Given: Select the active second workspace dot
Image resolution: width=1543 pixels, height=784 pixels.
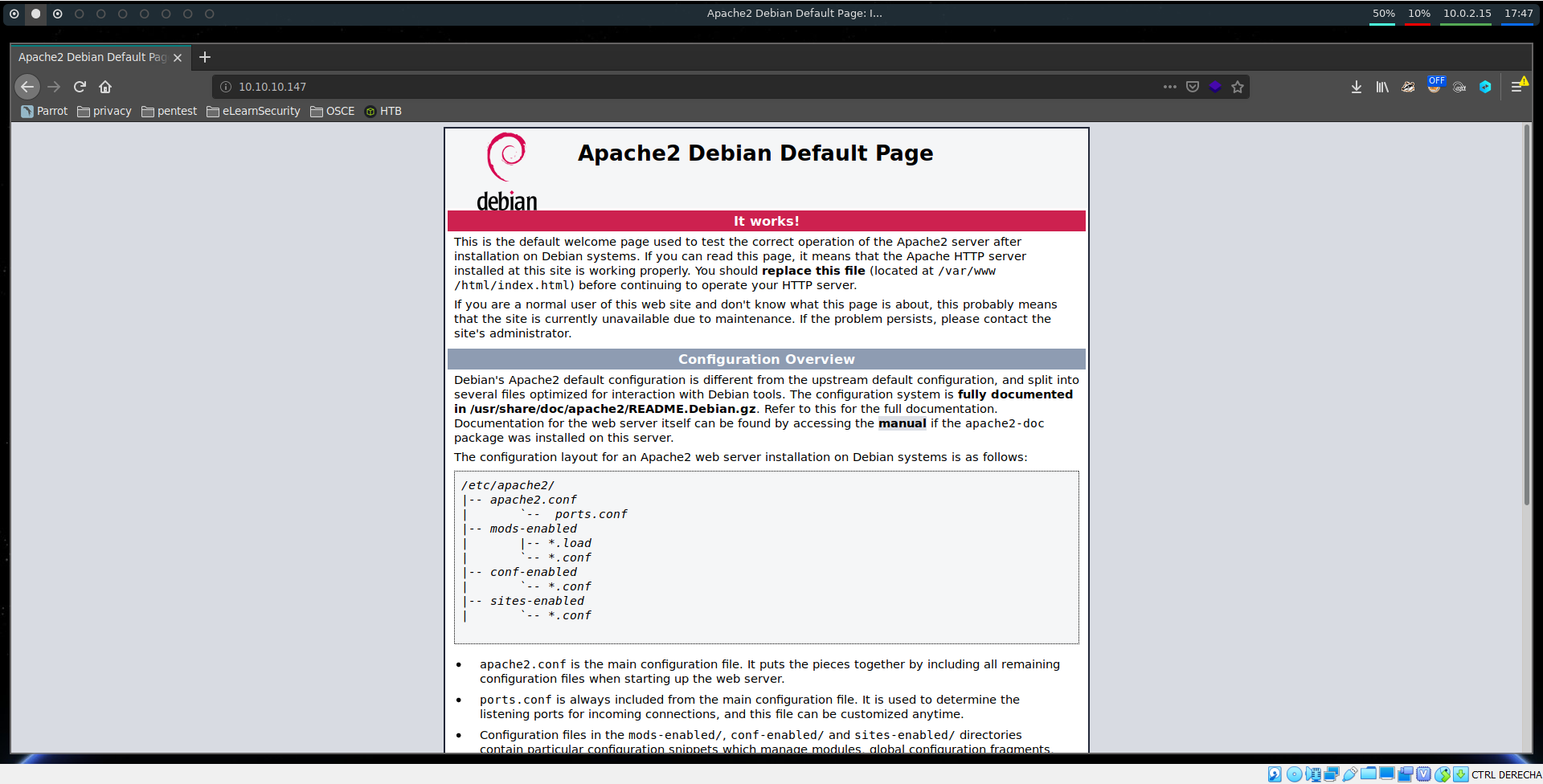Looking at the screenshot, I should [35, 14].
